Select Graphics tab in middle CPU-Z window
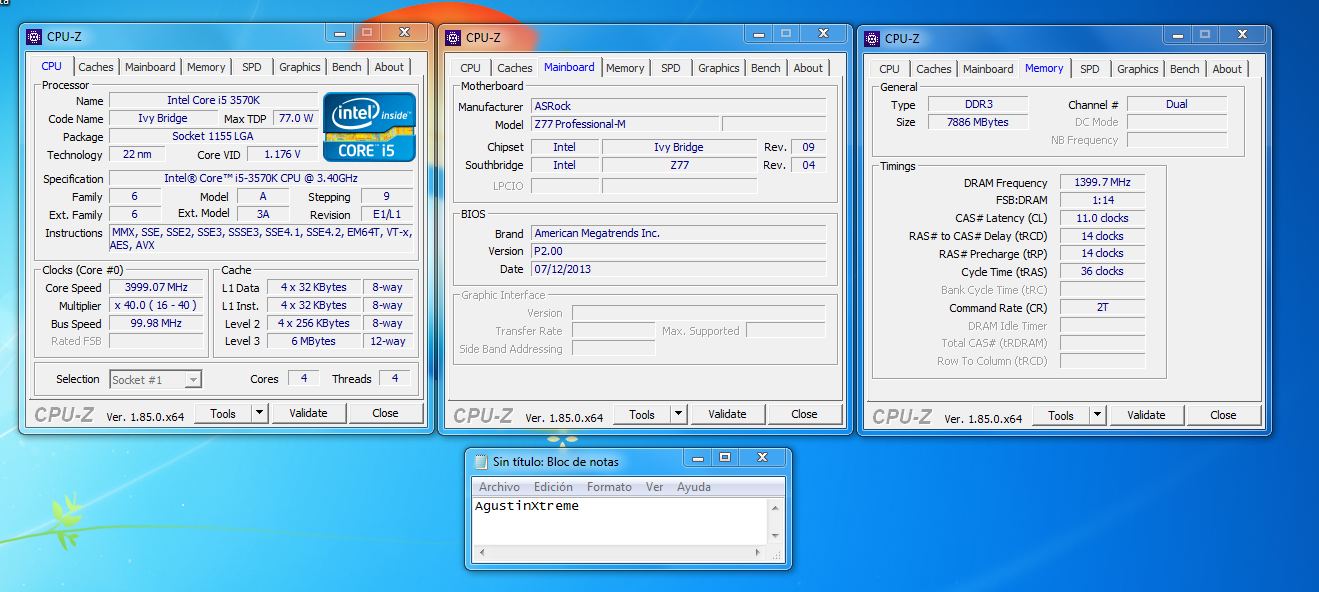 click(719, 68)
